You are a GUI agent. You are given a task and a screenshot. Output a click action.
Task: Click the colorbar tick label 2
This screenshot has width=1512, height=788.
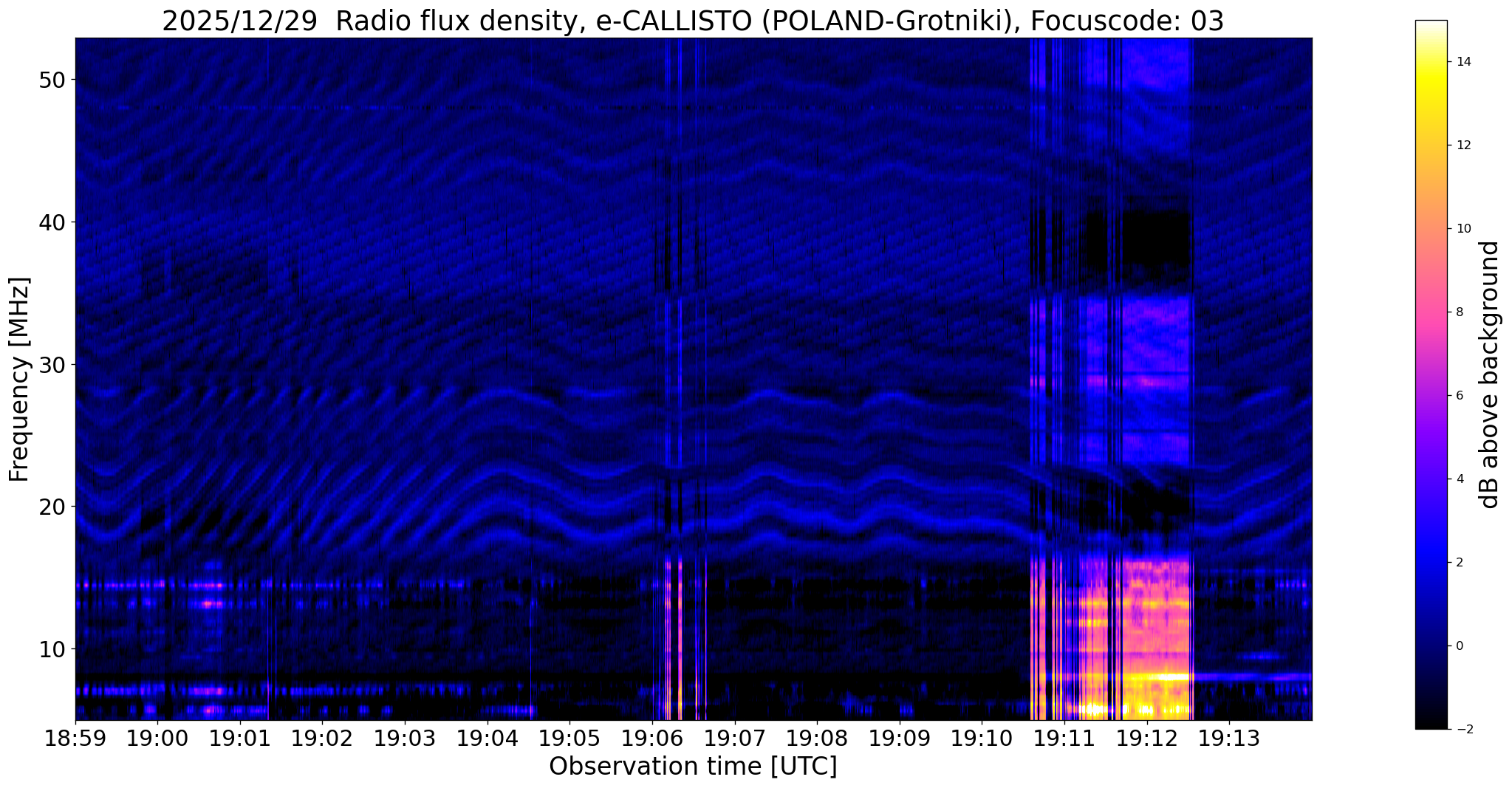click(x=1458, y=562)
